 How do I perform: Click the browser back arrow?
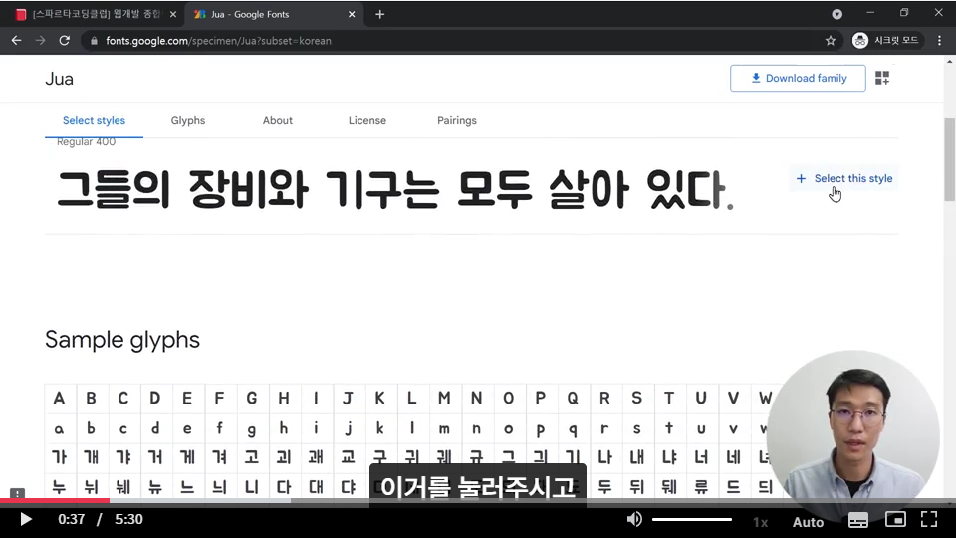(x=16, y=41)
